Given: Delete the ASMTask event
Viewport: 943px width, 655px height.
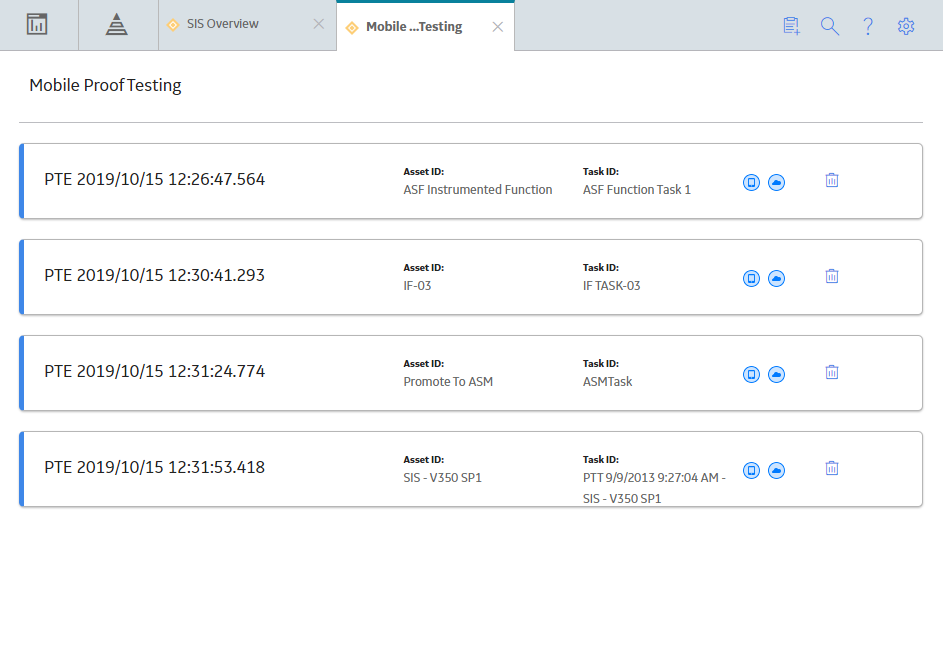Looking at the screenshot, I should click(832, 372).
